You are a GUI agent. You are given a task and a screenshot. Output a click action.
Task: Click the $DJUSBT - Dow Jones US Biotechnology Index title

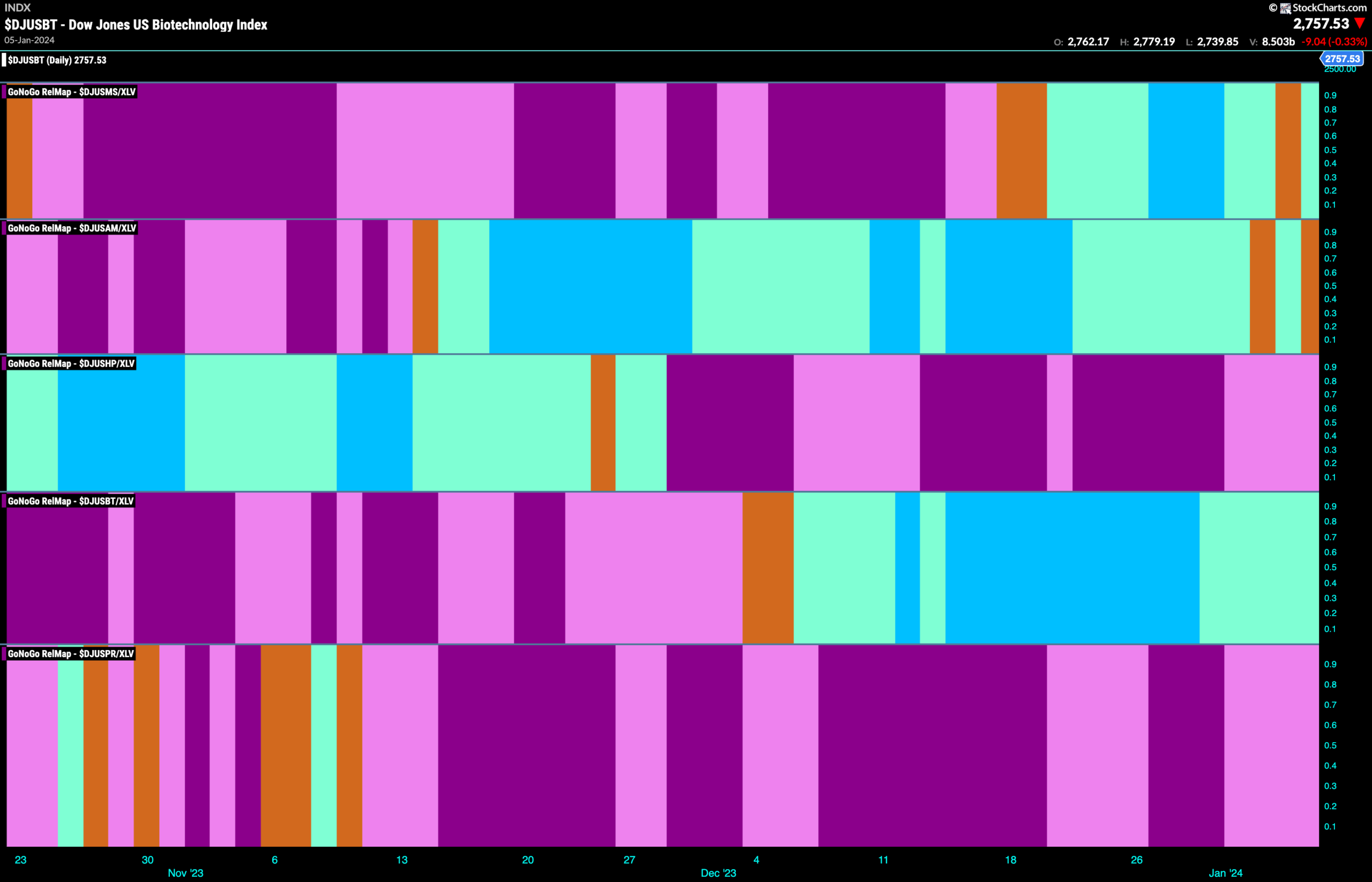point(136,25)
